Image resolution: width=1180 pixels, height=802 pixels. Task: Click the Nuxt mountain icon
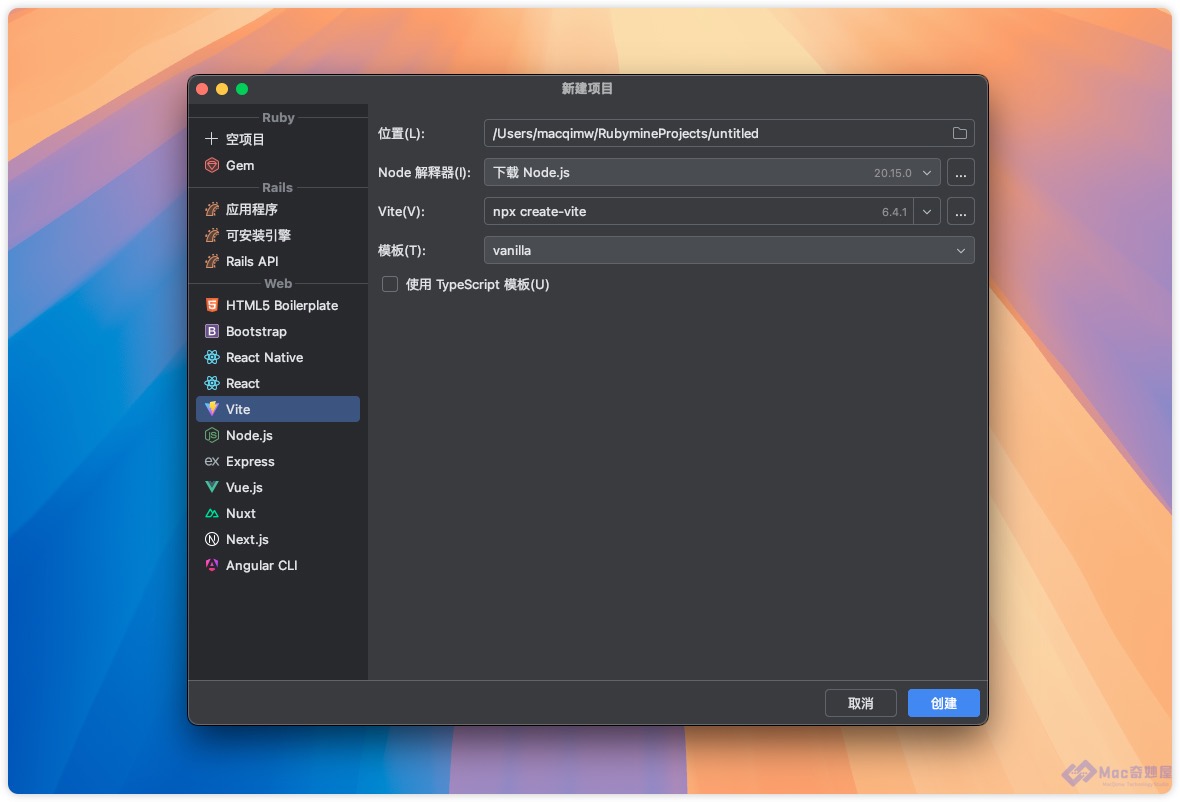pyautogui.click(x=212, y=513)
